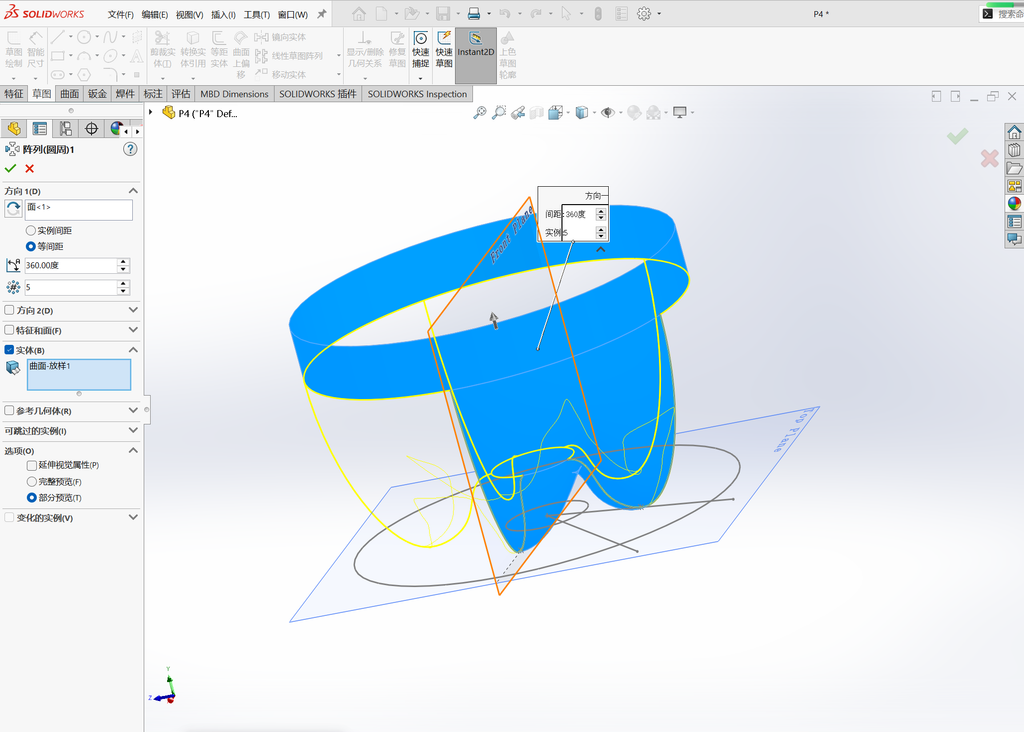This screenshot has height=732, width=1024.
Task: Expand the P4 feature tree arrow
Action: pyautogui.click(x=151, y=112)
